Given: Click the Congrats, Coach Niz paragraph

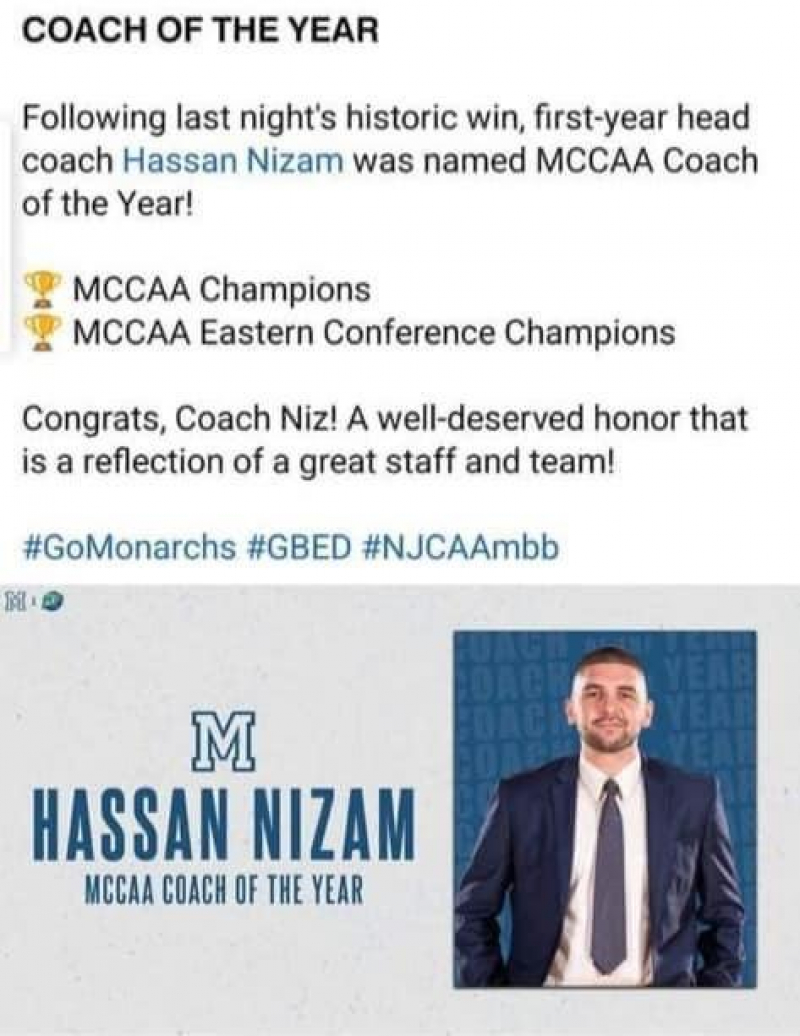Looking at the screenshot, I should (x=386, y=440).
